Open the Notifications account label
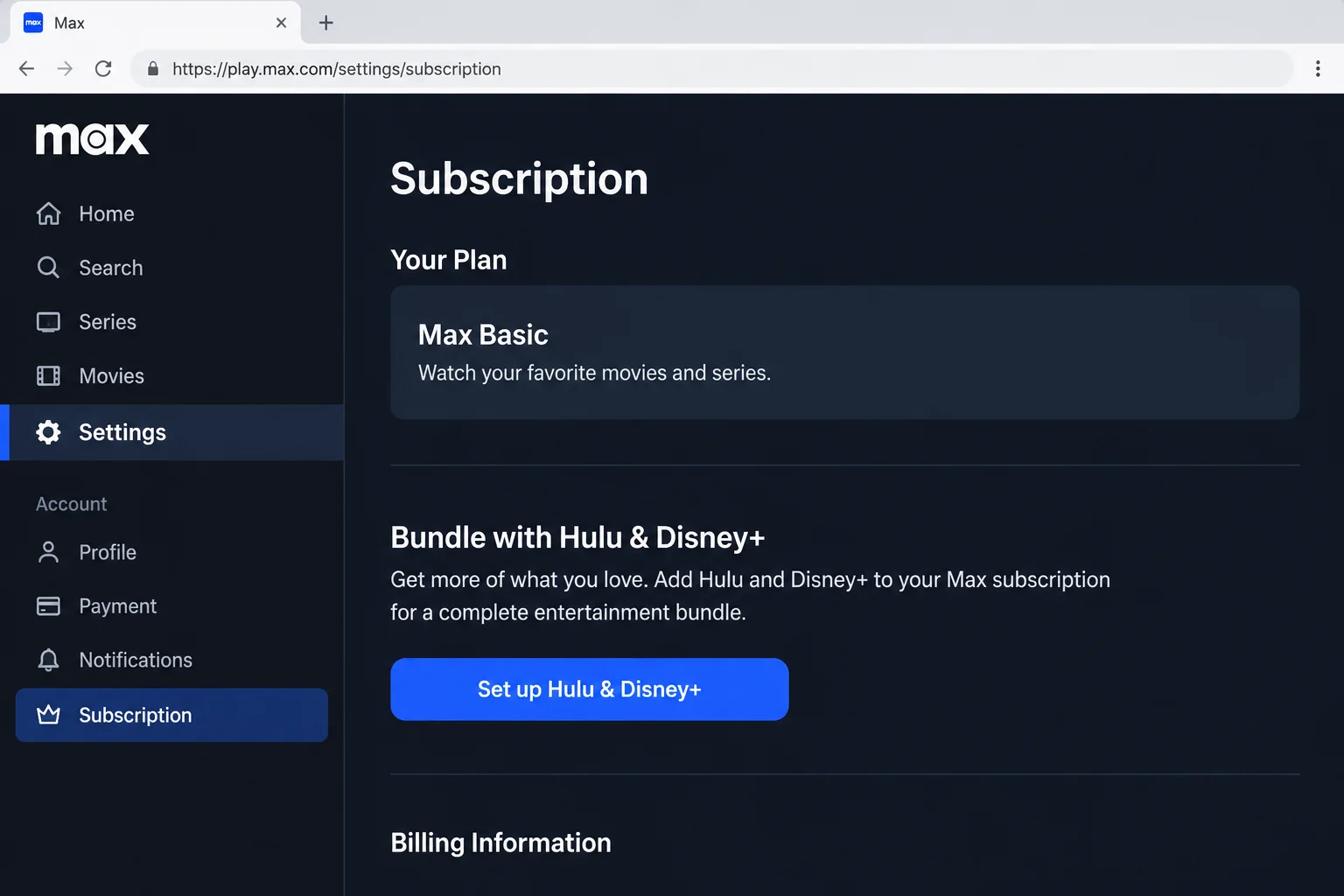This screenshot has height=896, width=1344. (136, 660)
